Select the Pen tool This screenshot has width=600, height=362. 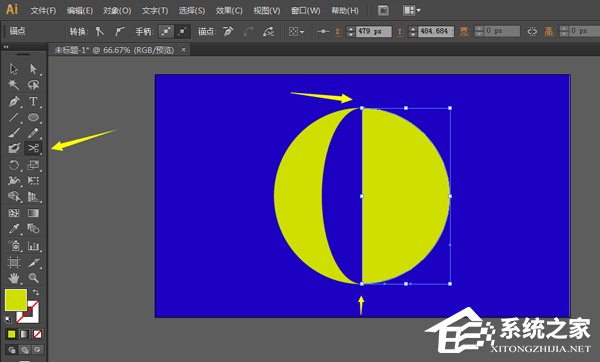coord(14,101)
